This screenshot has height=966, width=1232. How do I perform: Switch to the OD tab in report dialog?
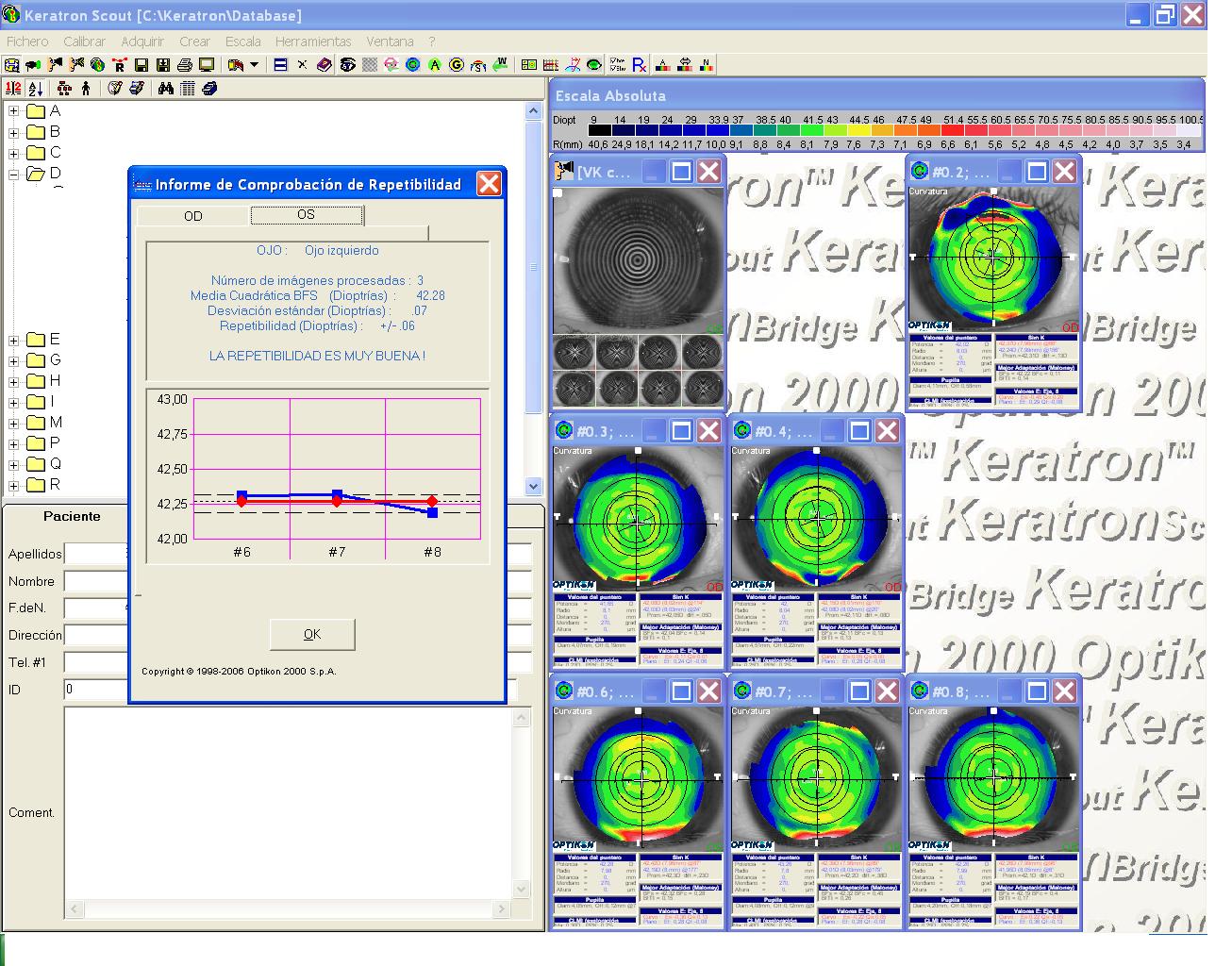(193, 216)
